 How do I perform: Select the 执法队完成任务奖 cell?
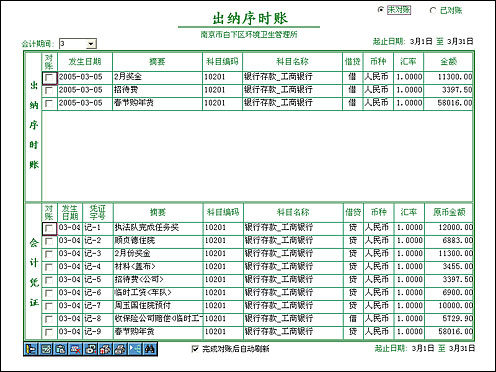[x=158, y=228]
